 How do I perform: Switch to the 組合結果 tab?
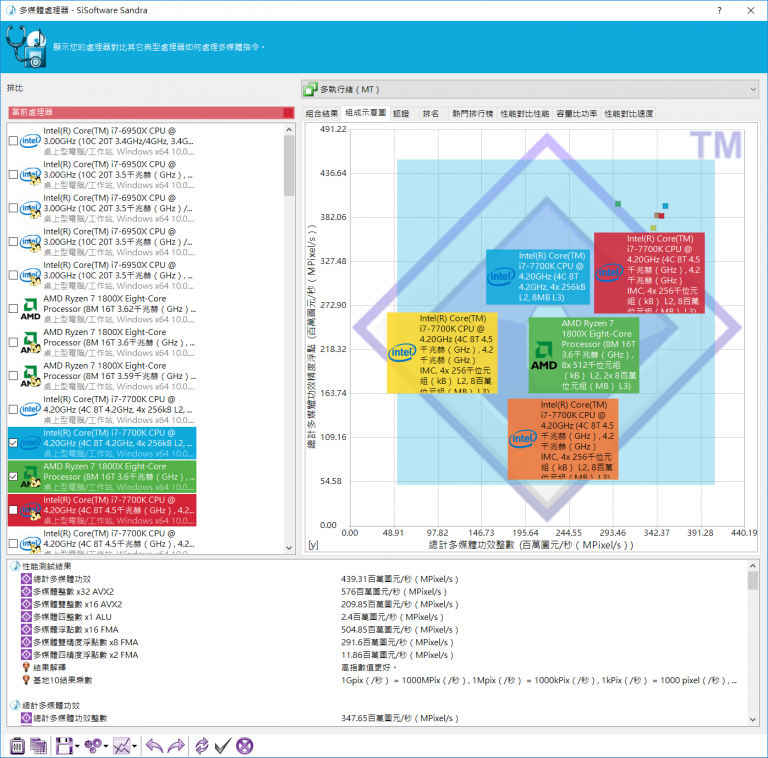coord(322,114)
